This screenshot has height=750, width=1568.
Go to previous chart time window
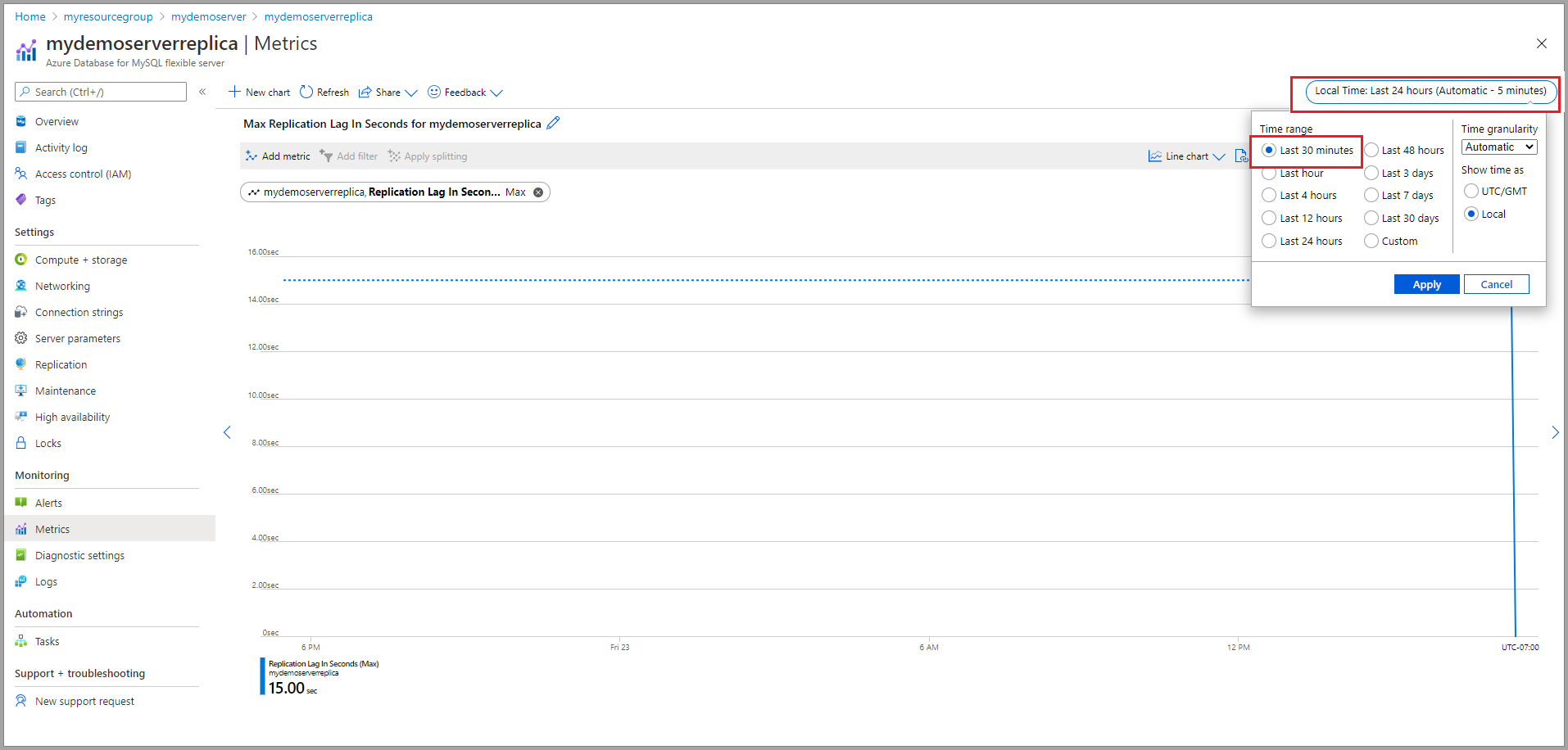[227, 432]
